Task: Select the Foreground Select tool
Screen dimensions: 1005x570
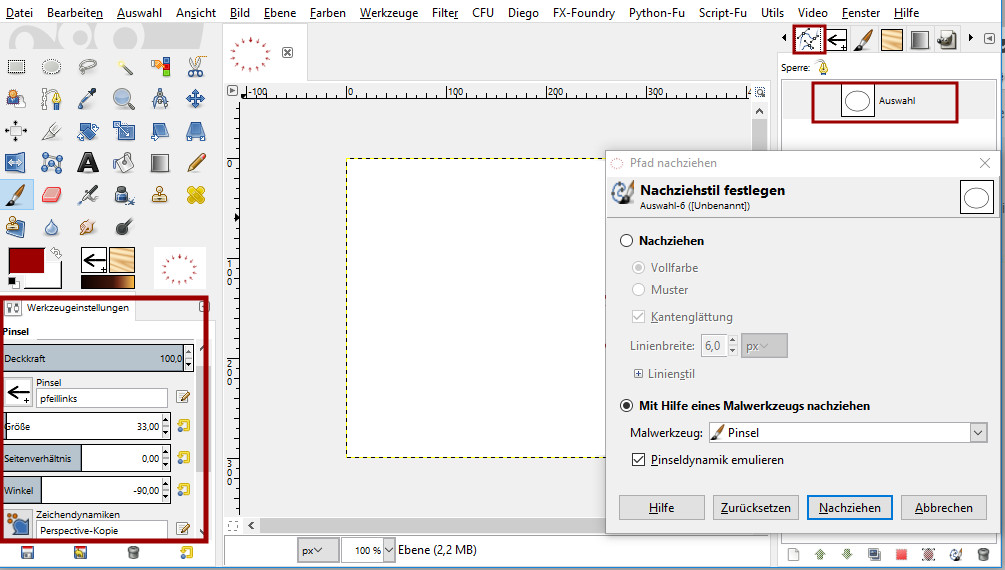Action: (16, 99)
